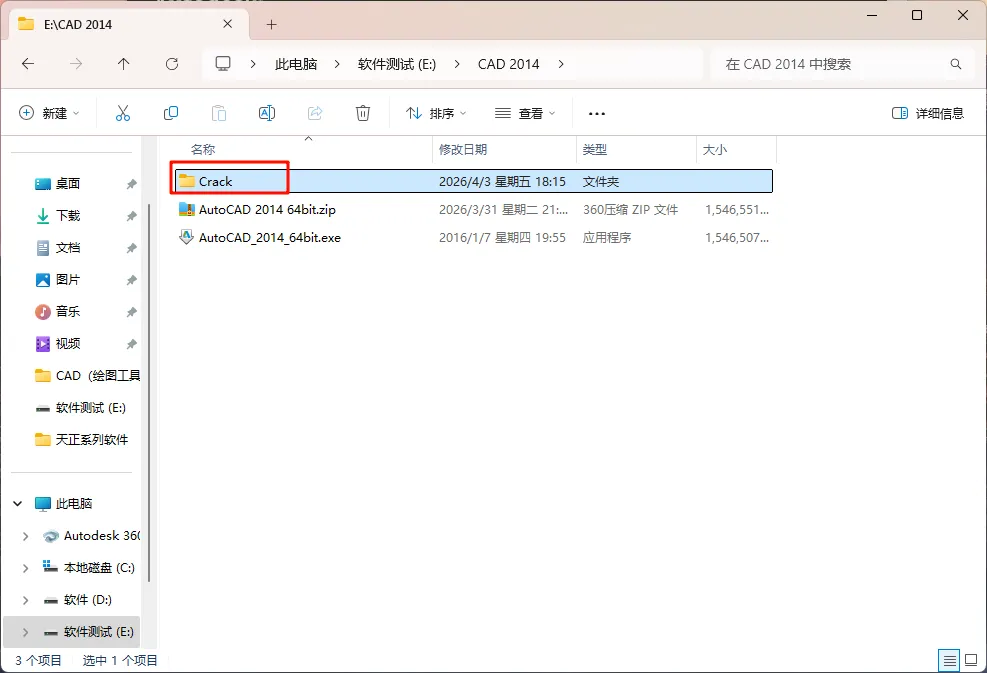The height and width of the screenshot is (673, 987).
Task: Click the Cut scissors icon
Action: point(123,113)
